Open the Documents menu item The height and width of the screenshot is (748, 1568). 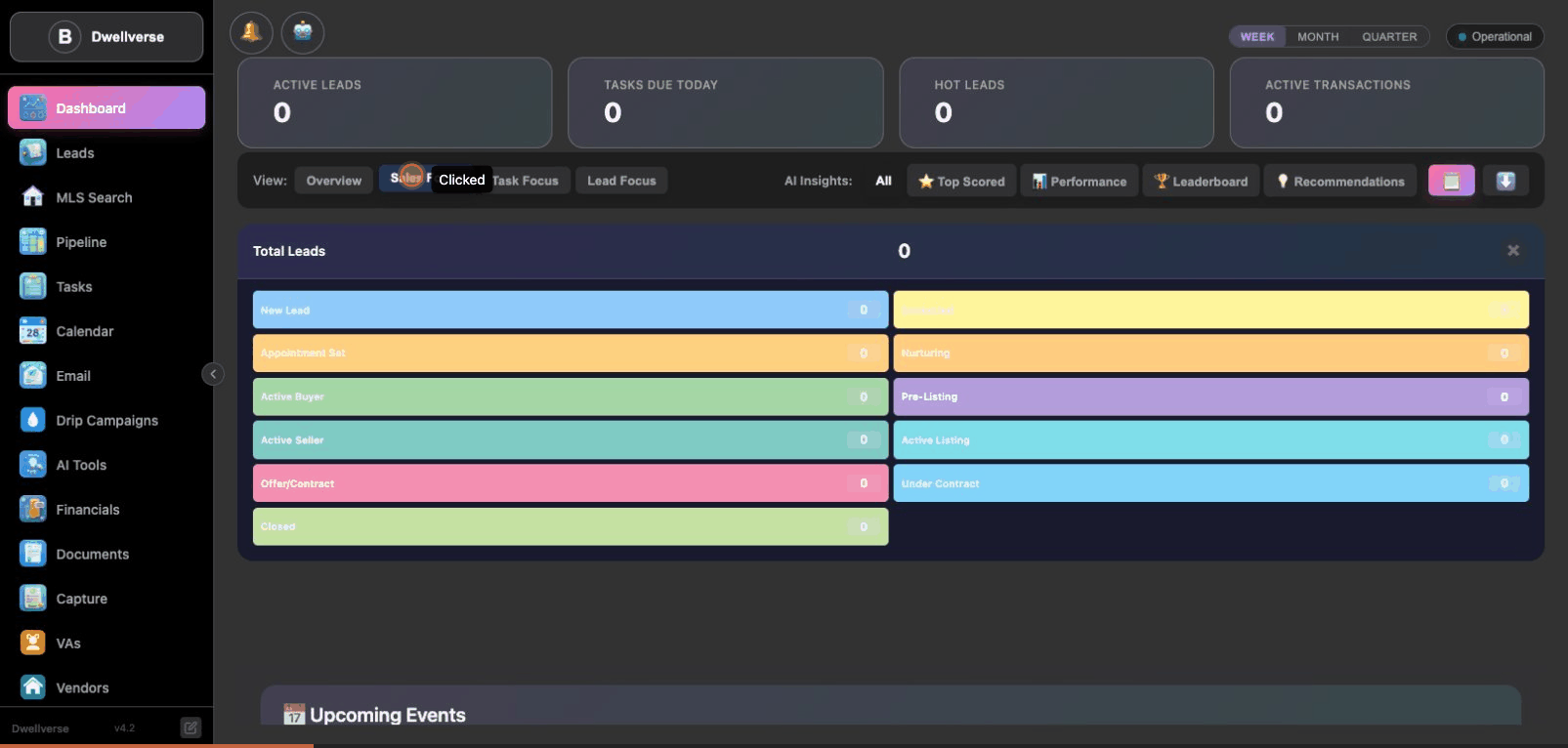[x=106, y=555]
